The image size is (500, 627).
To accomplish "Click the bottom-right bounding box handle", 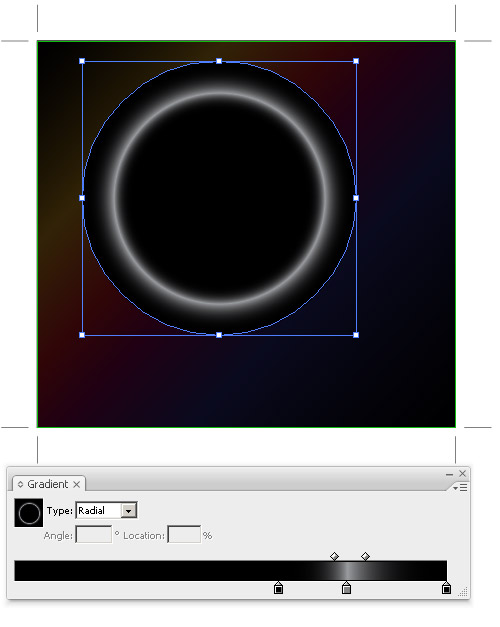I will [356, 335].
